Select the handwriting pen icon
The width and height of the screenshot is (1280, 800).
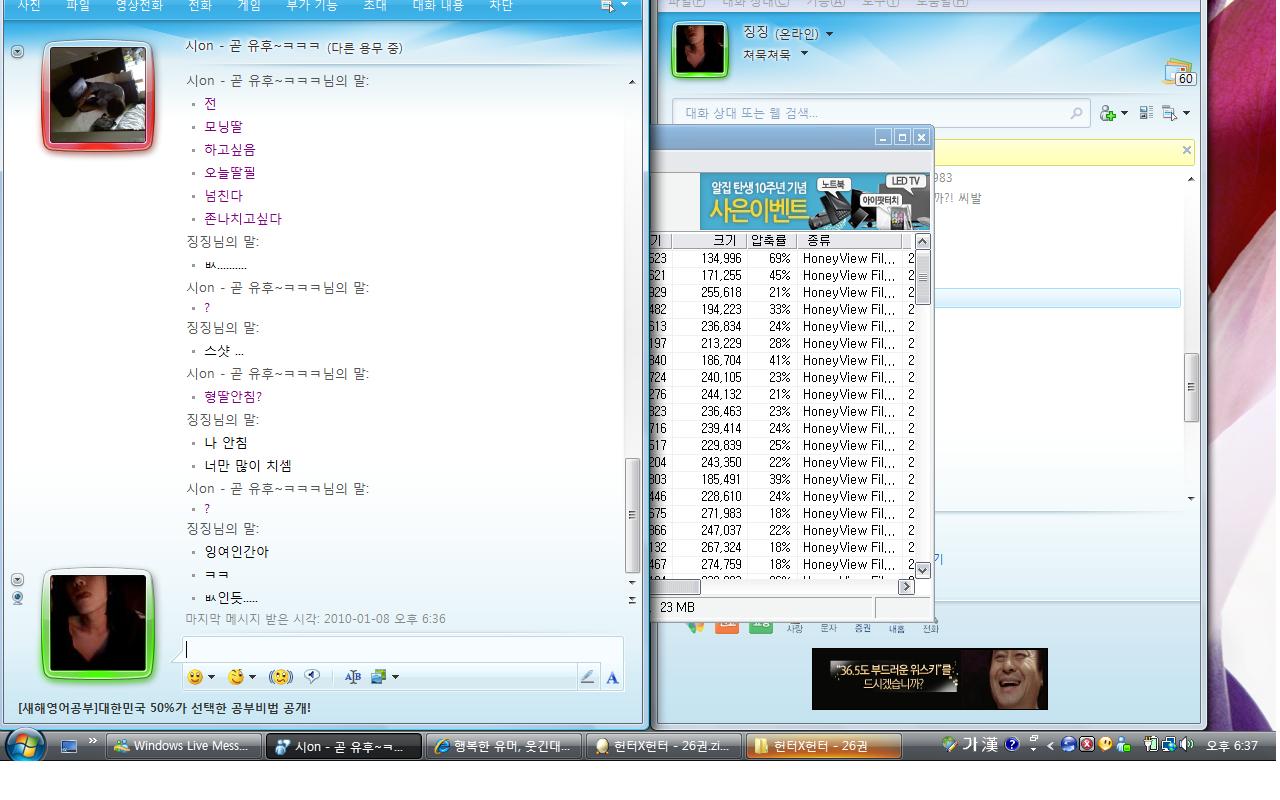point(587,678)
